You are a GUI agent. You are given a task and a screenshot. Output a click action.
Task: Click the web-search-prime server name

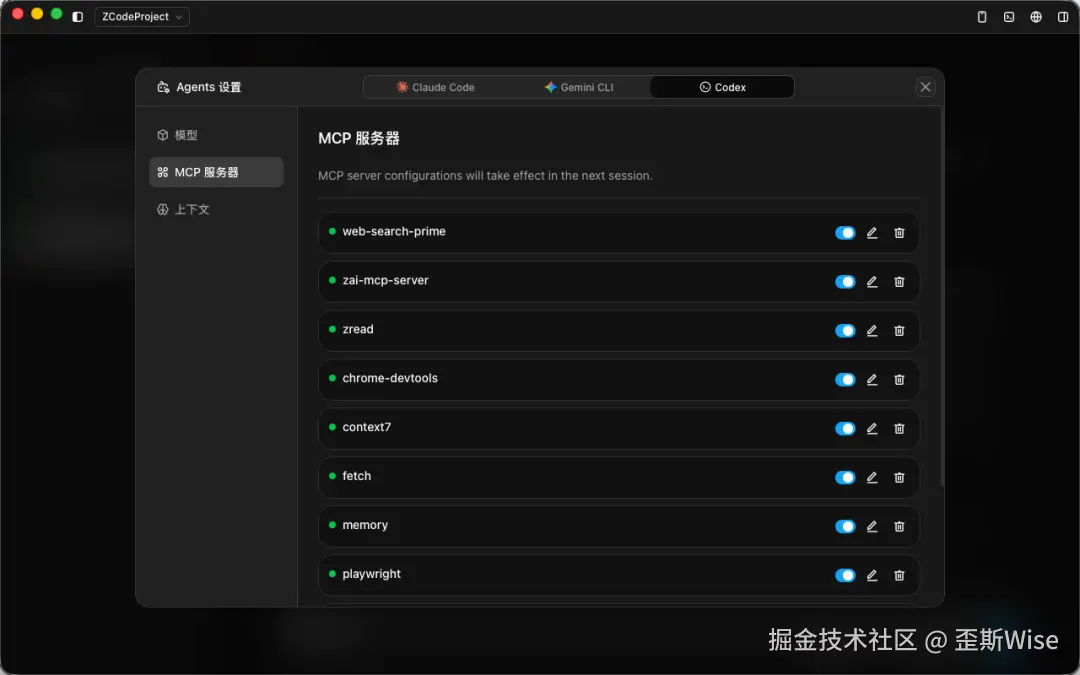click(394, 231)
